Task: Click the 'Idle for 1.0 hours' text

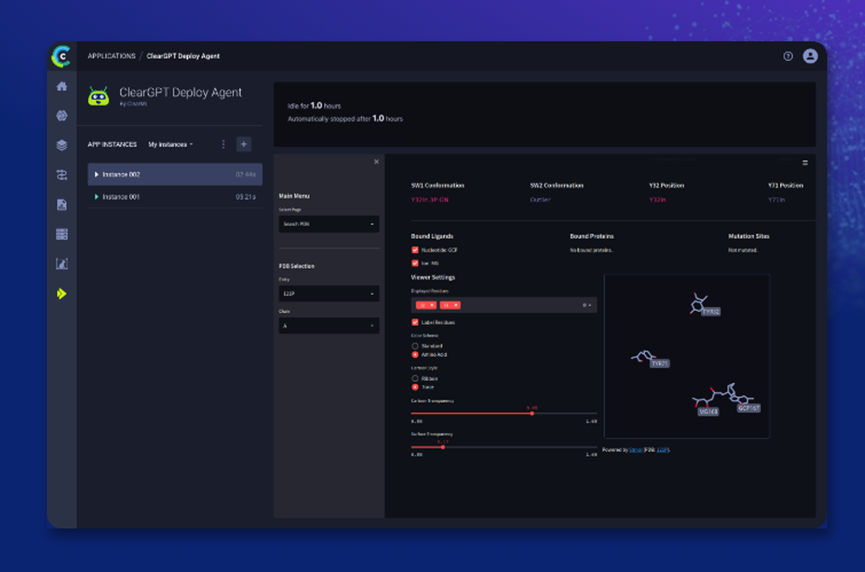Action: (x=314, y=105)
